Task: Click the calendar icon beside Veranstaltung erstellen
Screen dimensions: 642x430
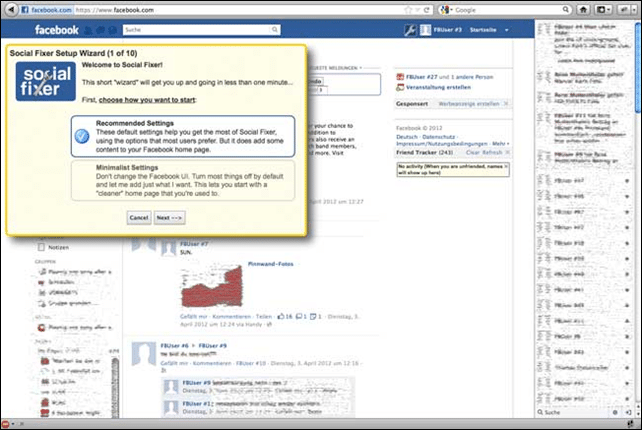Action: pos(400,87)
